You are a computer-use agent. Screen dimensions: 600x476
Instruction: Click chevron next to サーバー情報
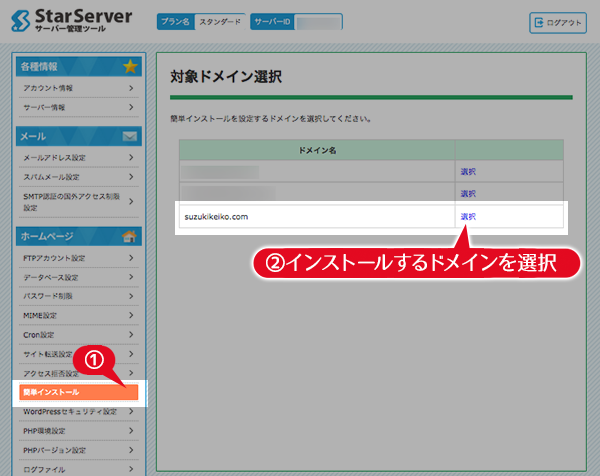click(x=131, y=107)
